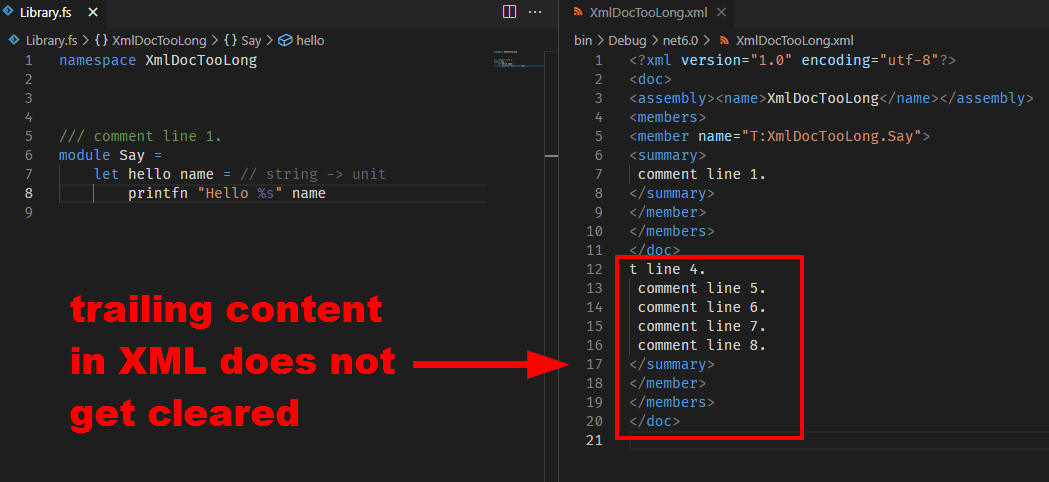
Task: Click 'comment line 5.' in XML
Action: [x=702, y=289]
